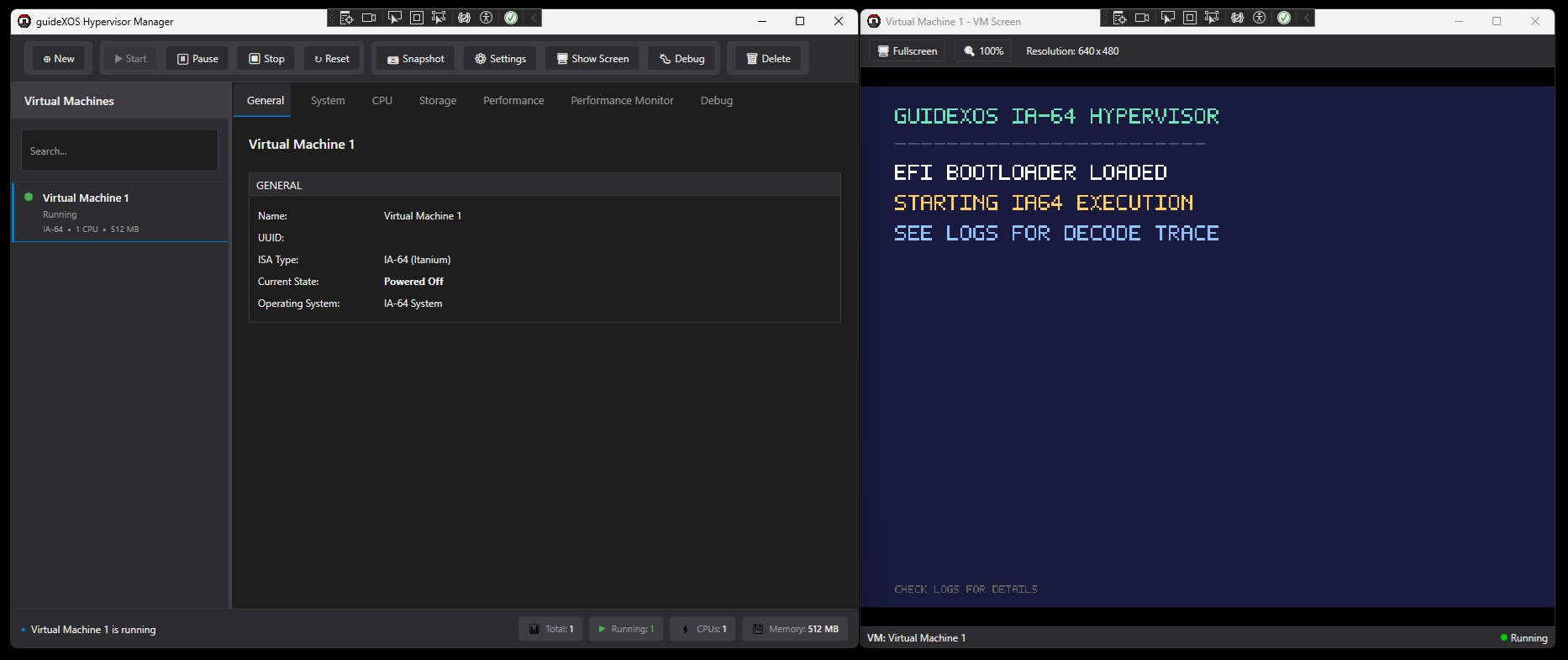Click the Fullscreen button in VM Screen
Viewport: 1568px width, 660px height.
click(x=907, y=51)
